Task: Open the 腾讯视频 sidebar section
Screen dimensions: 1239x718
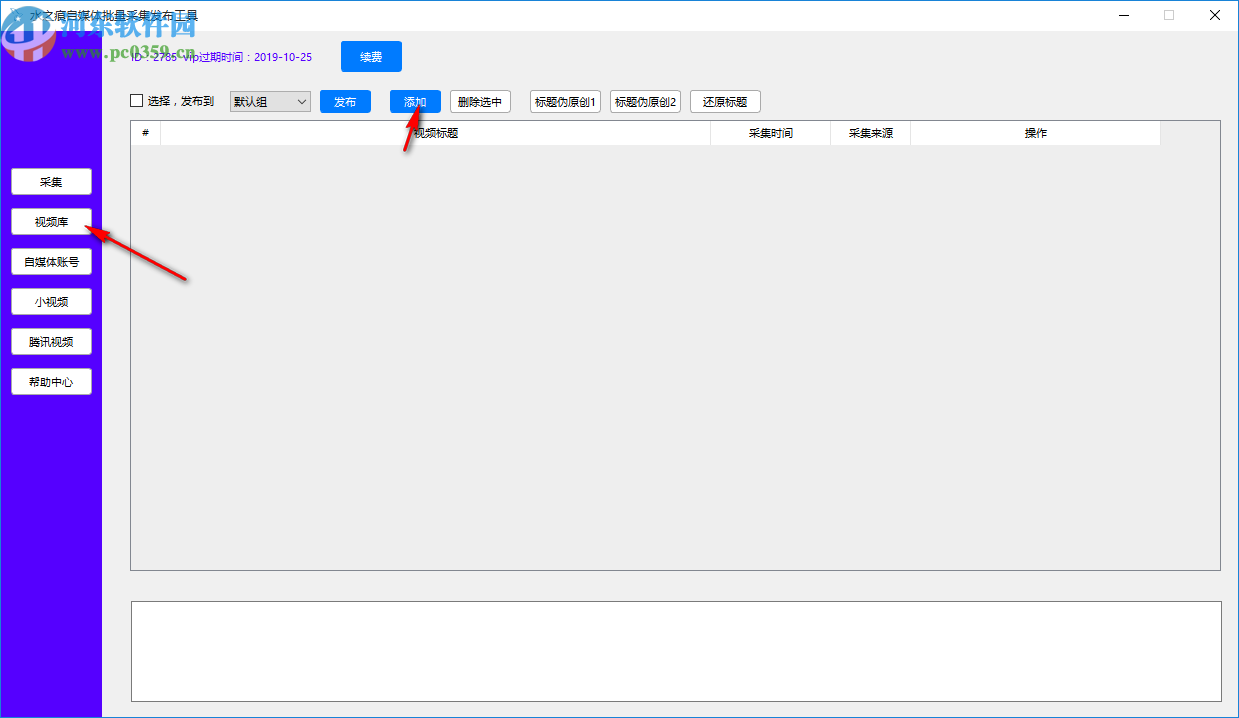Action: (51, 342)
